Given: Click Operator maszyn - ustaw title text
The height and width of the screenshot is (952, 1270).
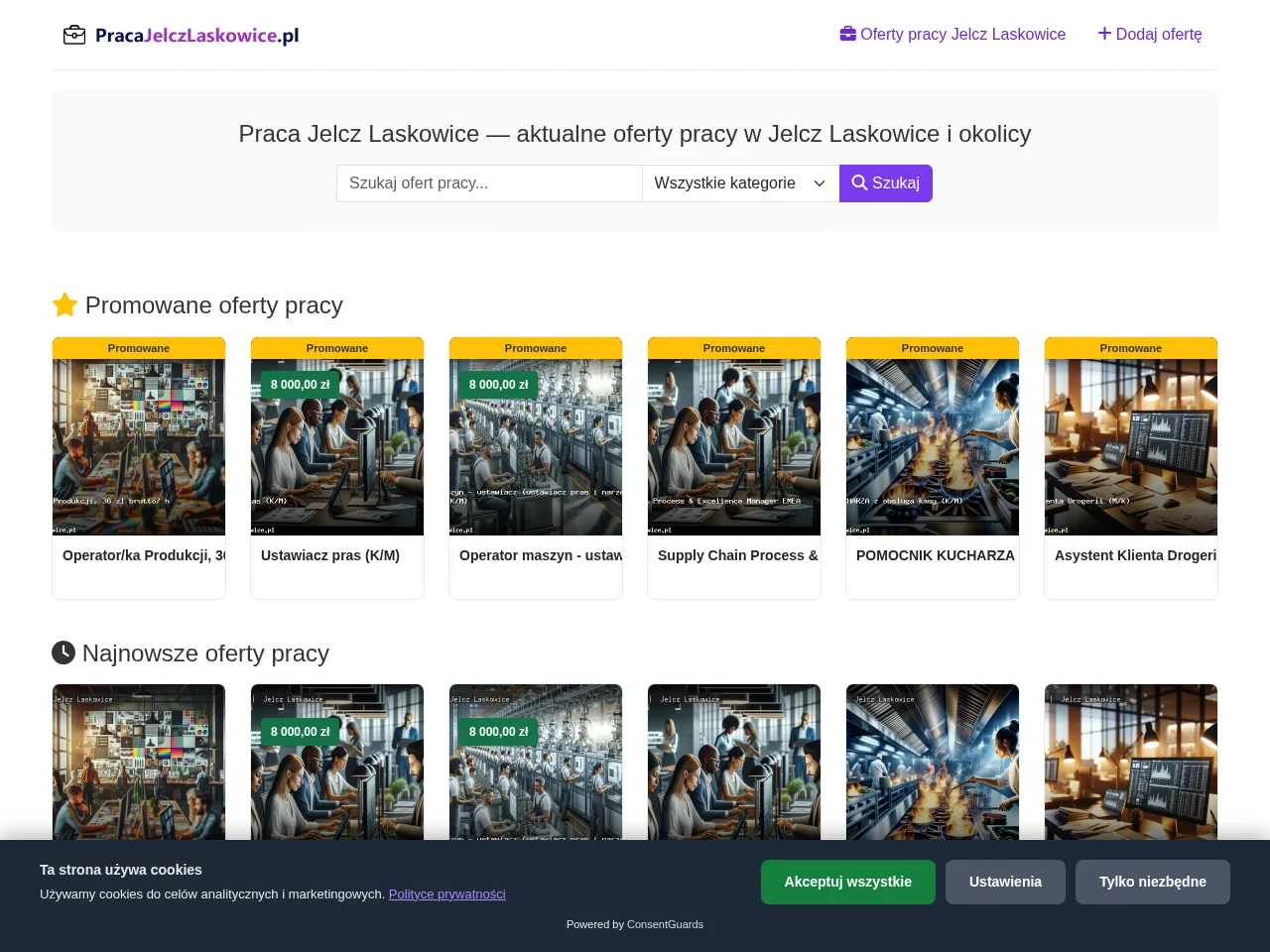Looking at the screenshot, I should click(x=541, y=555).
